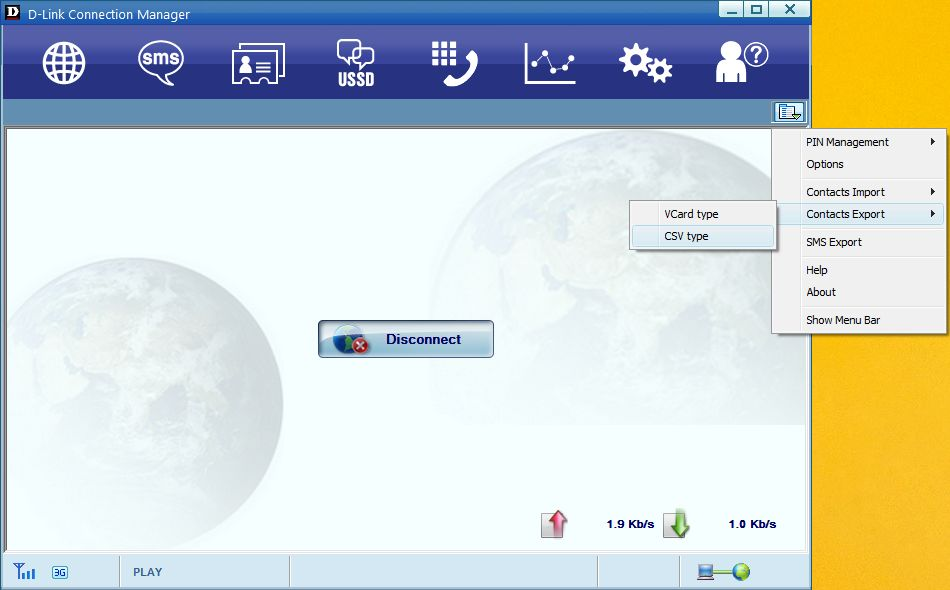Open the SMS messages icon
Screen dimensions: 950x590
coord(161,63)
